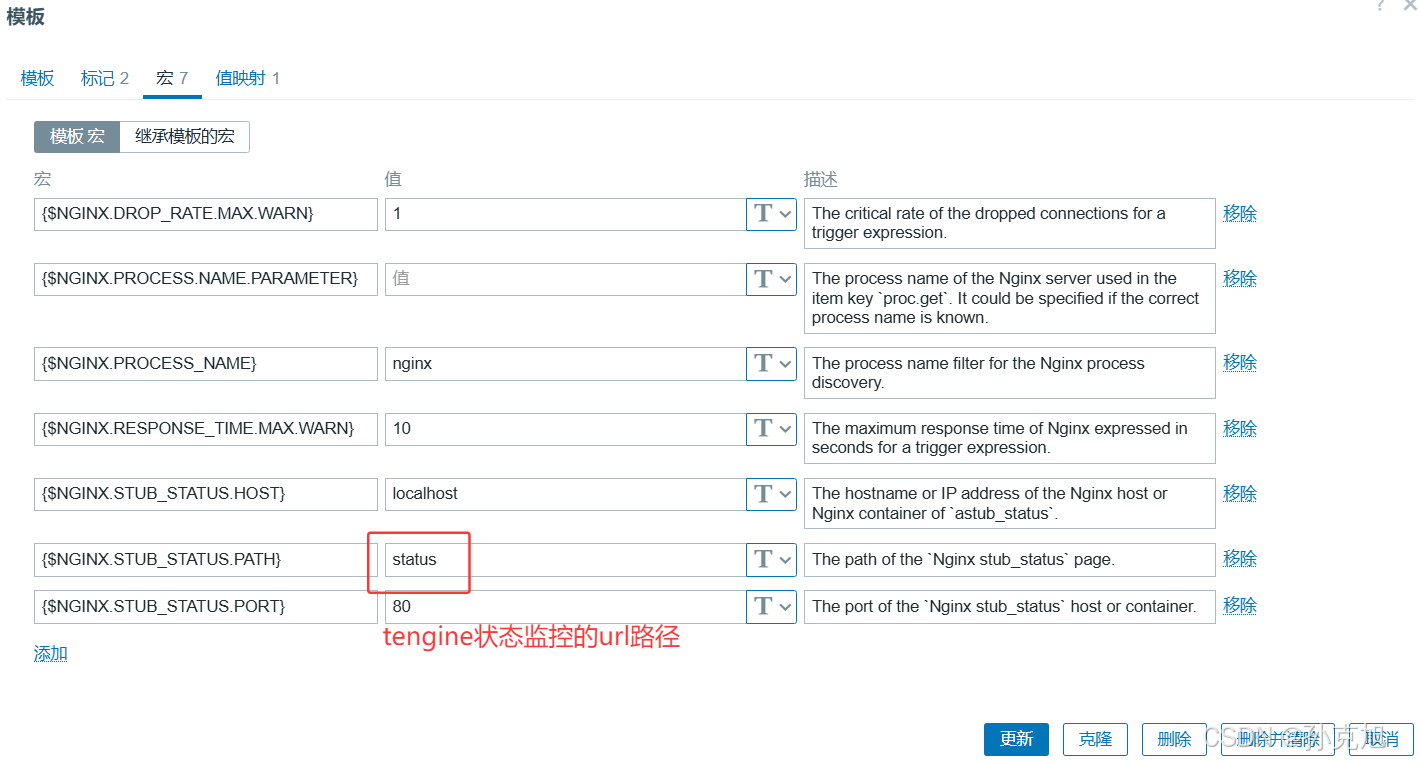Viewport: 1420px width, 763px height.
Task: Click the {$NGINX.PROCESS.NAME.PARAMETER} macro name field
Action: click(206, 279)
